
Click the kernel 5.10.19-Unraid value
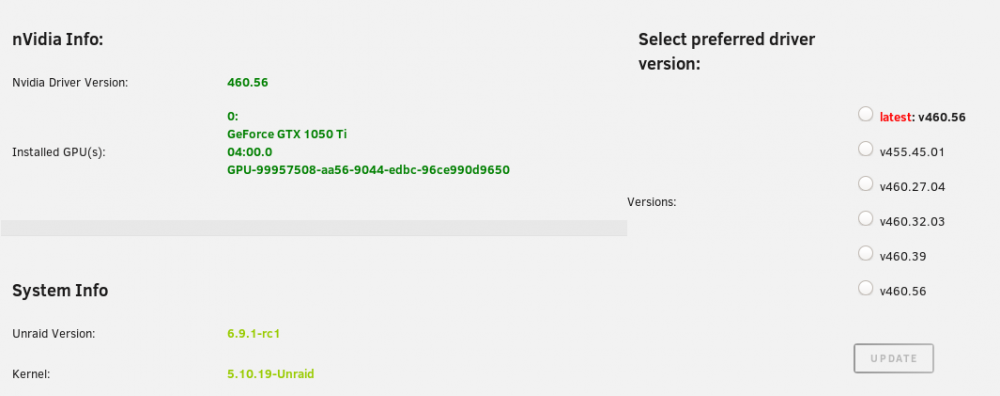270,374
